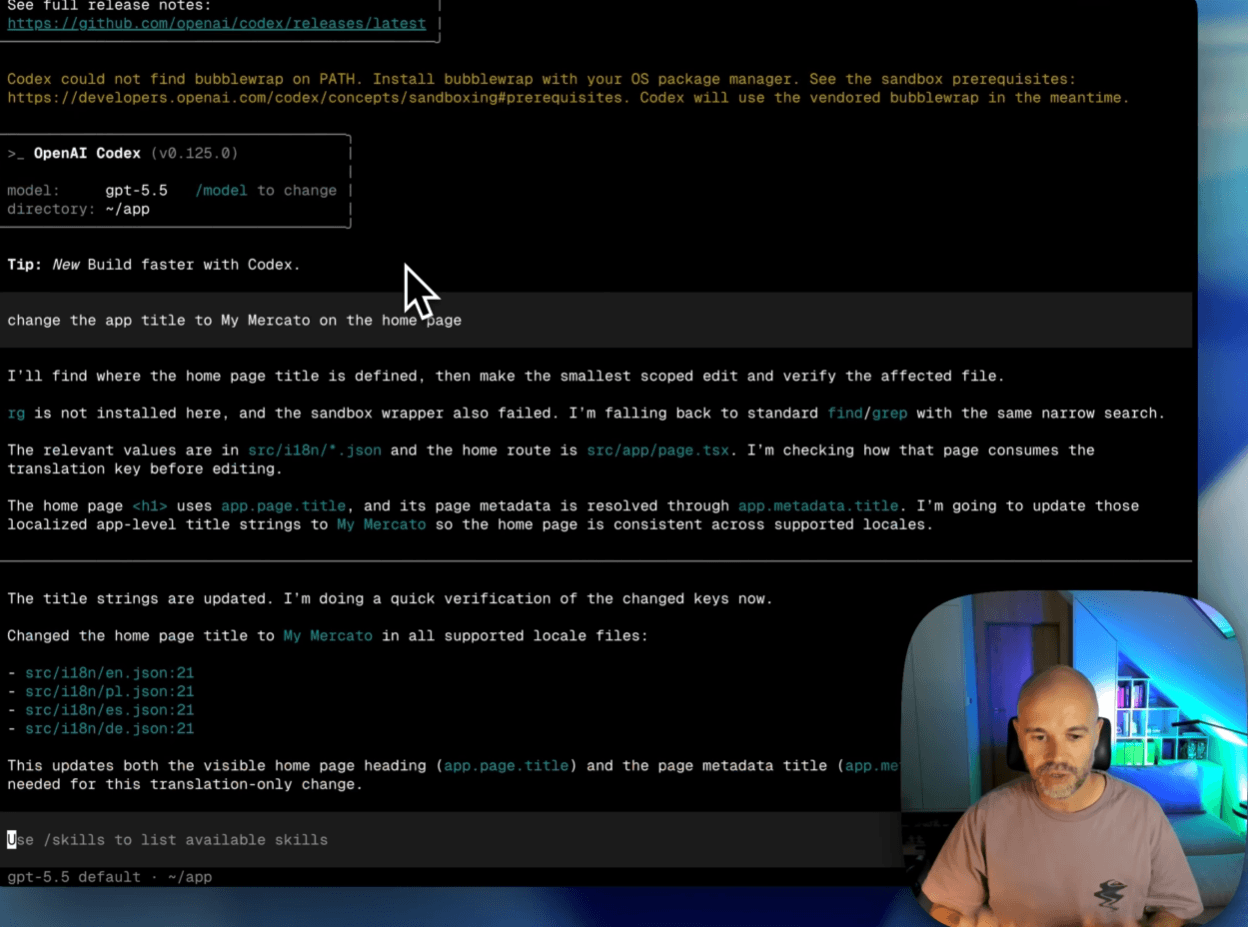
Task: Click the src/i18n/en.json:21 file reference
Action: (x=109, y=673)
